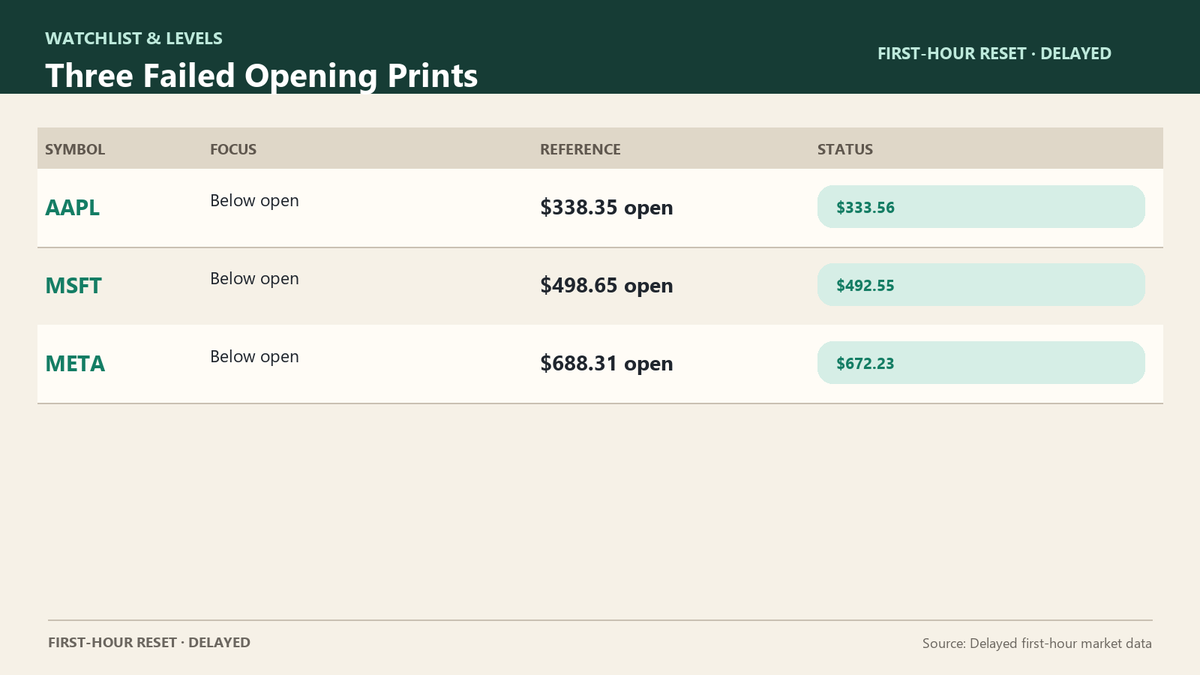
Task: Click the "$338.35 open" reference value
Action: click(607, 208)
